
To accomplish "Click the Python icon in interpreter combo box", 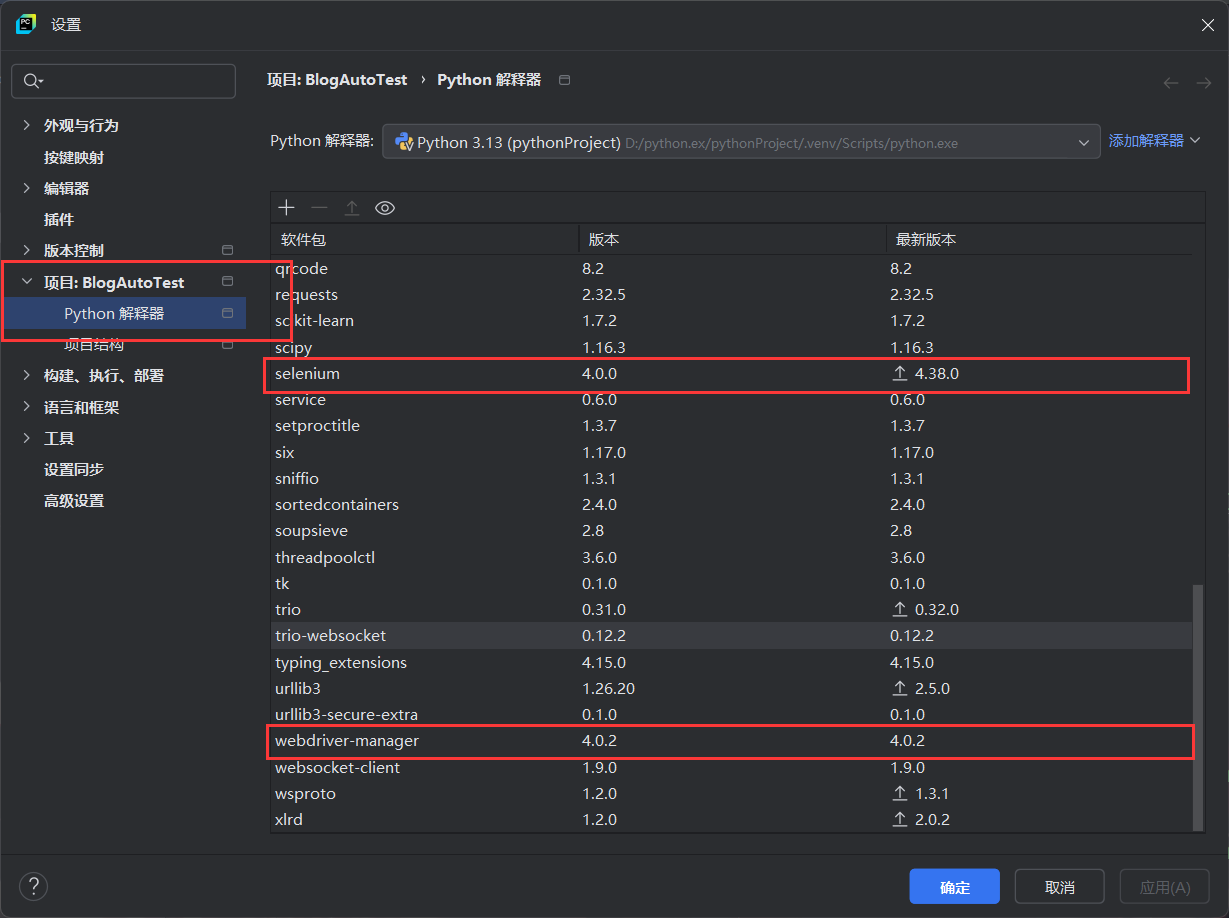I will (404, 142).
